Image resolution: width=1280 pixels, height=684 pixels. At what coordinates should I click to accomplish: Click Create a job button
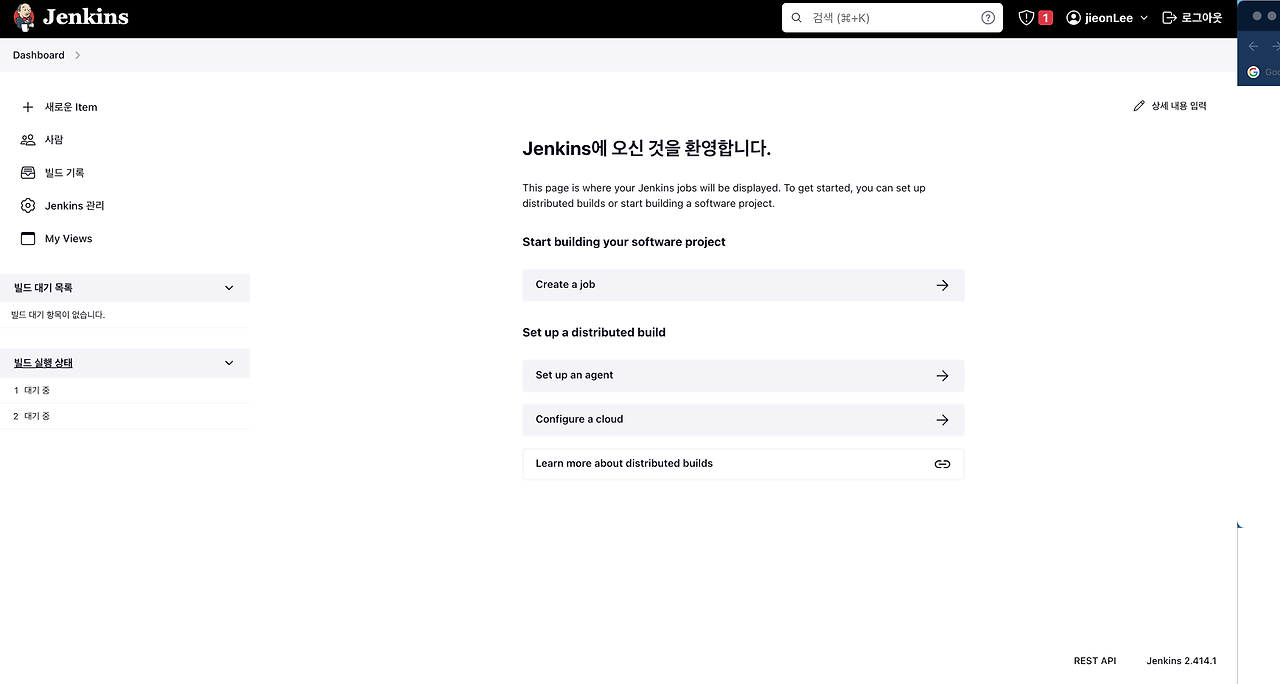click(743, 285)
